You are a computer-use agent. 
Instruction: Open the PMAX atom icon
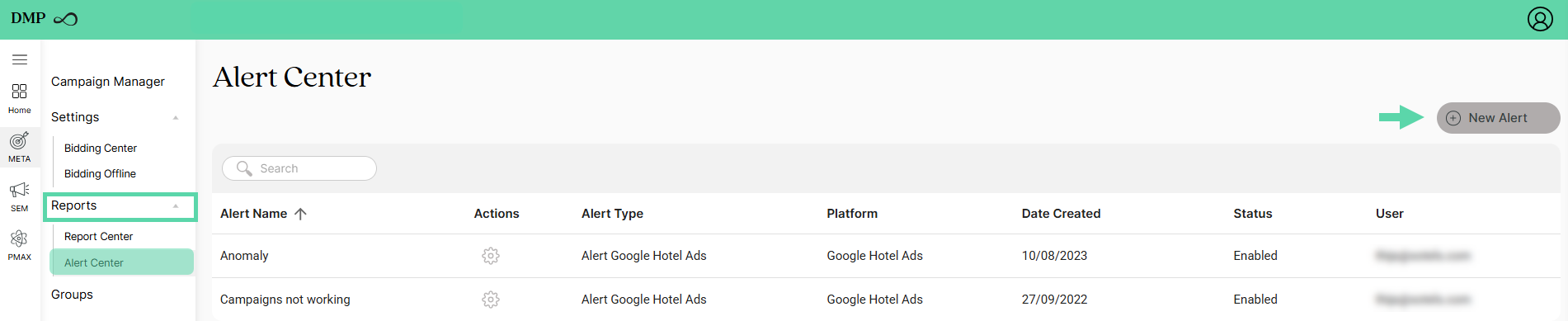pyautogui.click(x=19, y=238)
